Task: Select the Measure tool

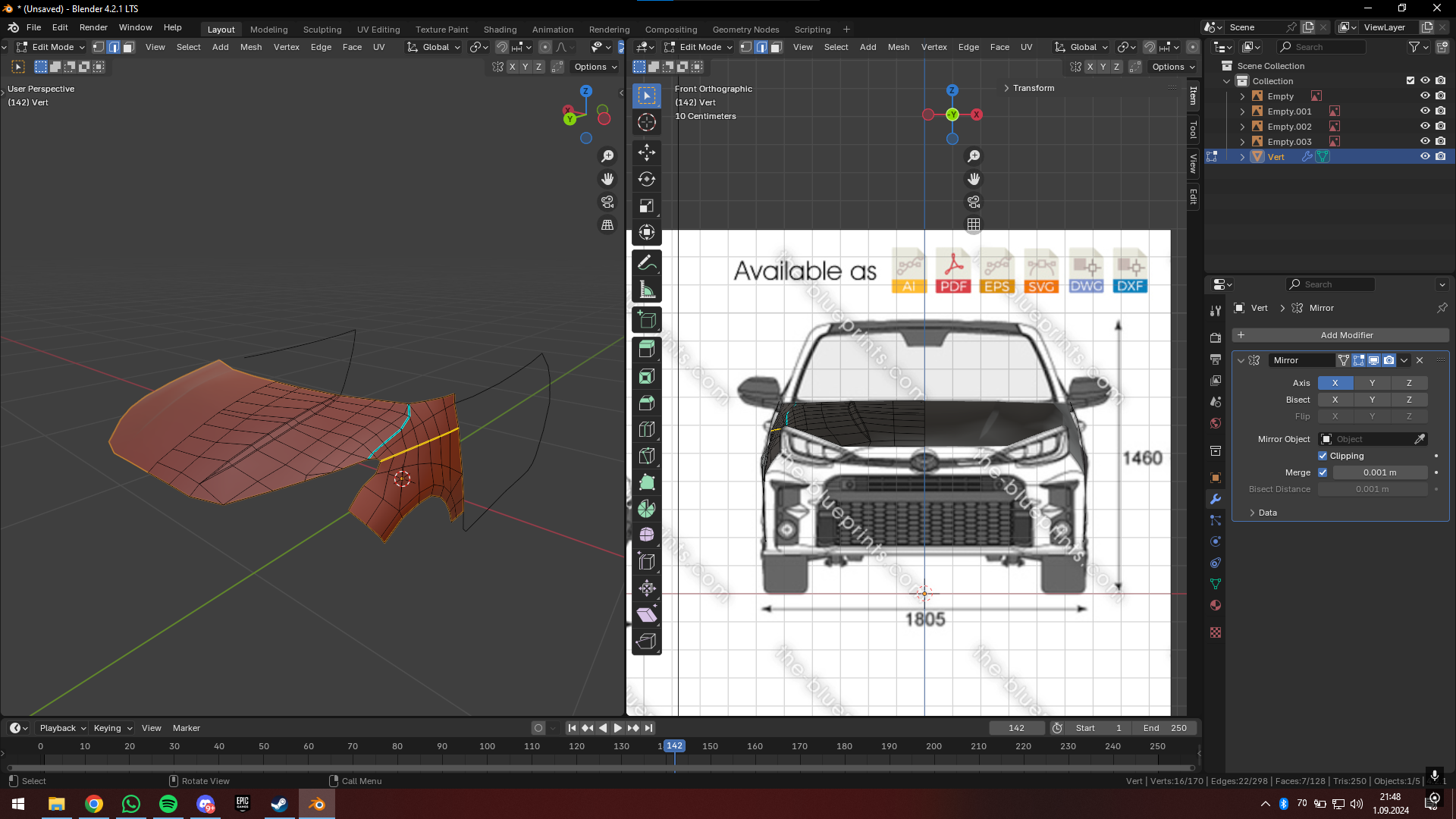Action: pyautogui.click(x=646, y=290)
